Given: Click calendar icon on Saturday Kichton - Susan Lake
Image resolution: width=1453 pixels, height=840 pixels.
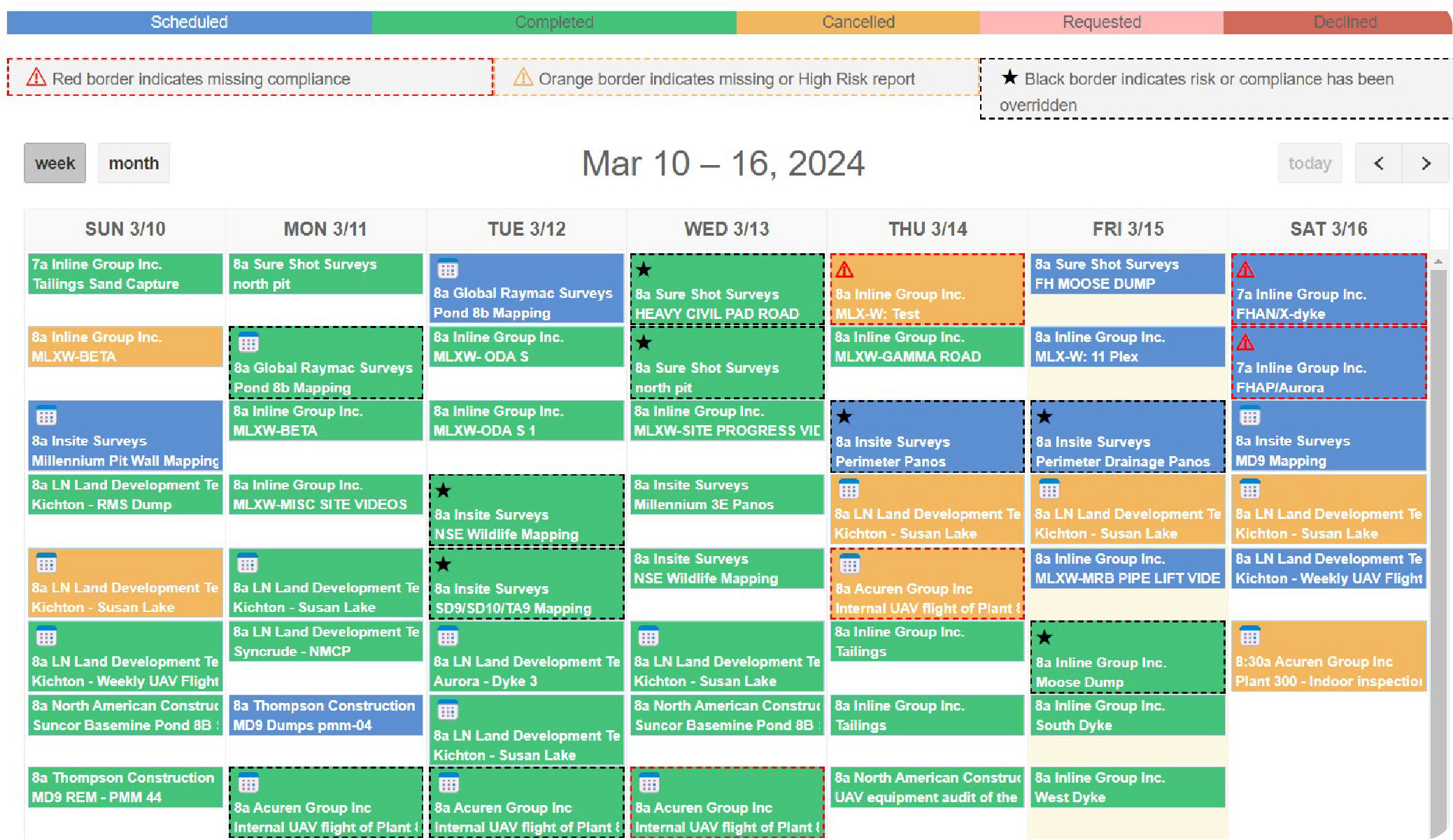Looking at the screenshot, I should (x=1249, y=489).
